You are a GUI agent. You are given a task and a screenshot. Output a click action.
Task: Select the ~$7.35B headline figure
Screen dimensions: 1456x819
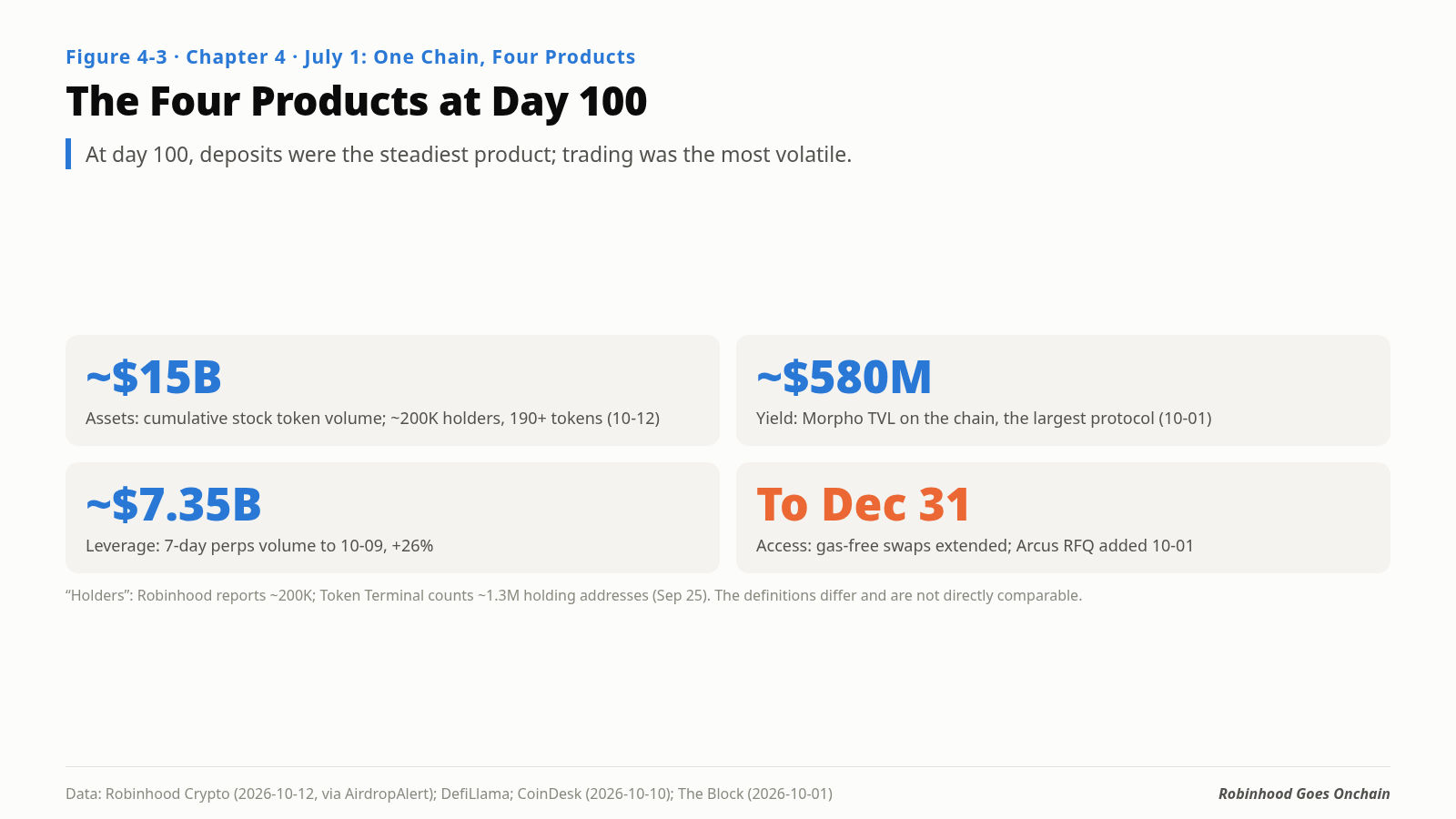pos(174,504)
